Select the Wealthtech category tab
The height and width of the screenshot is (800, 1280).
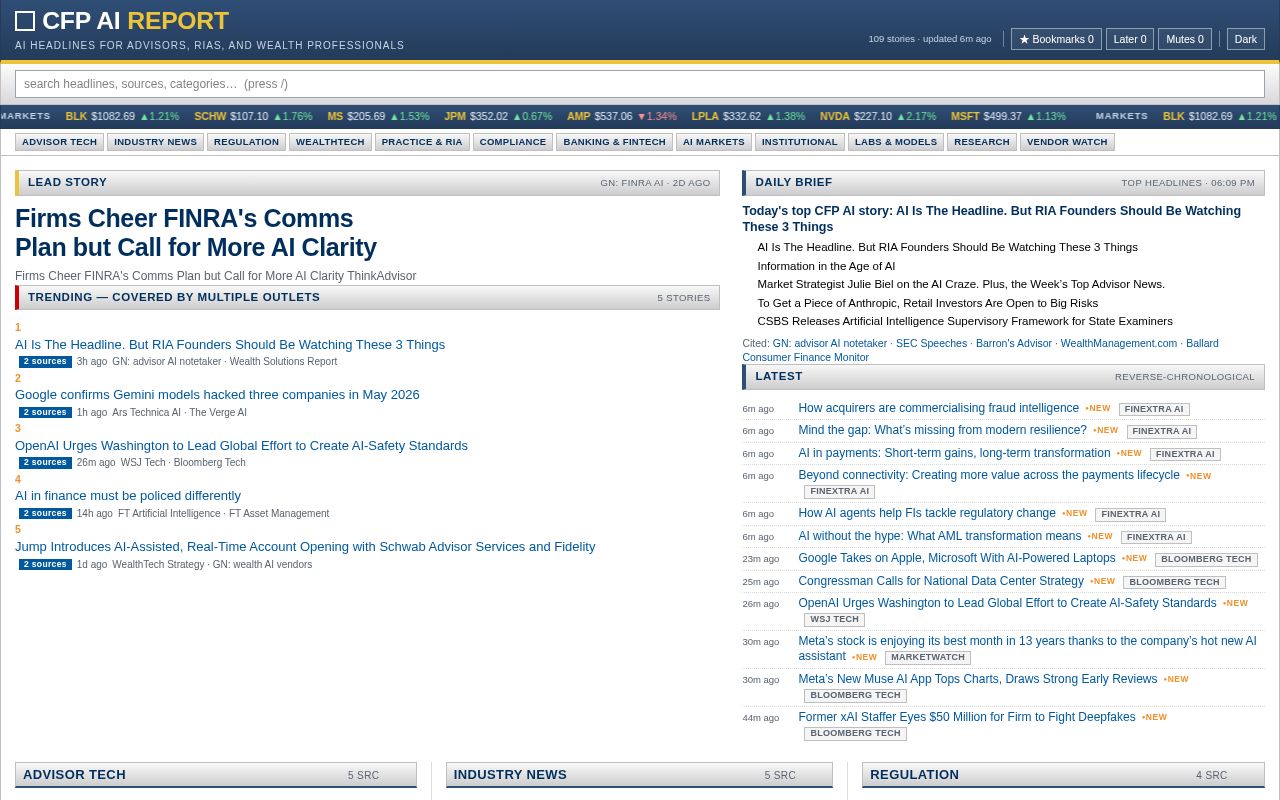coord(330,142)
